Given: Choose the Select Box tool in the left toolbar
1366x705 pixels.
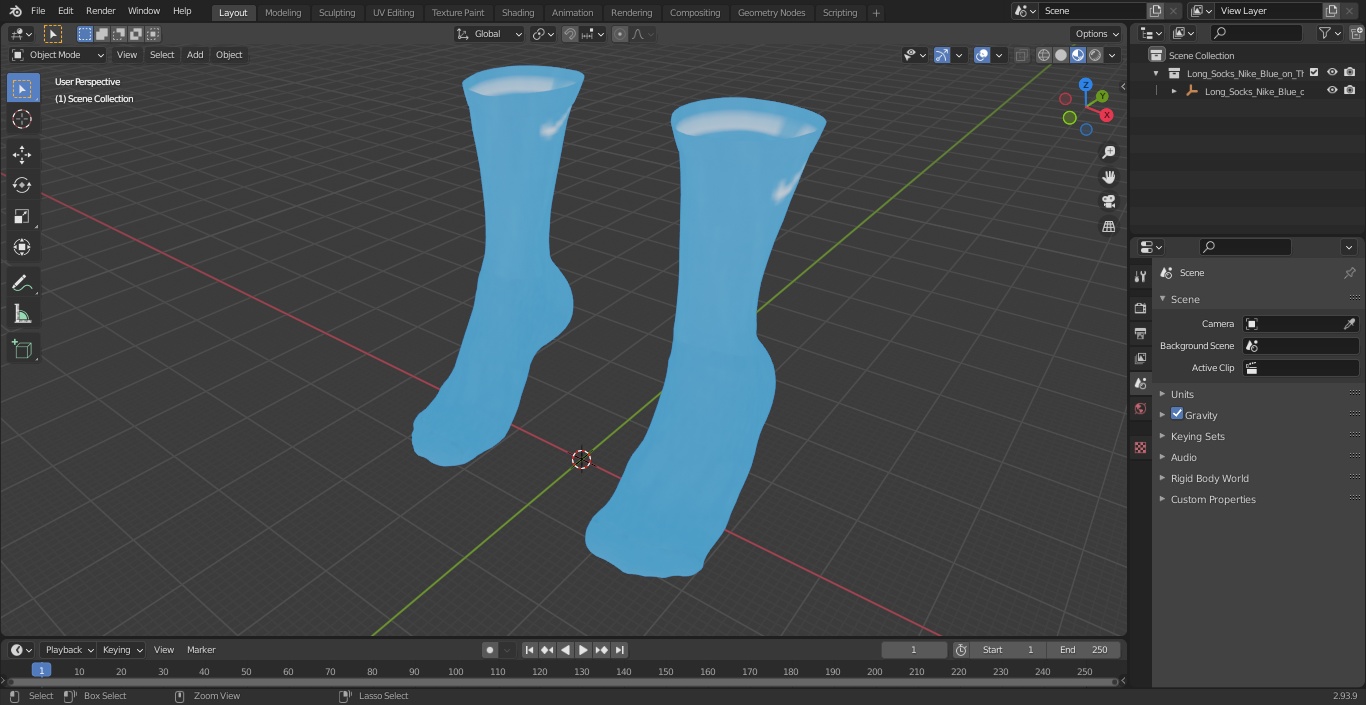Looking at the screenshot, I should [x=22, y=88].
